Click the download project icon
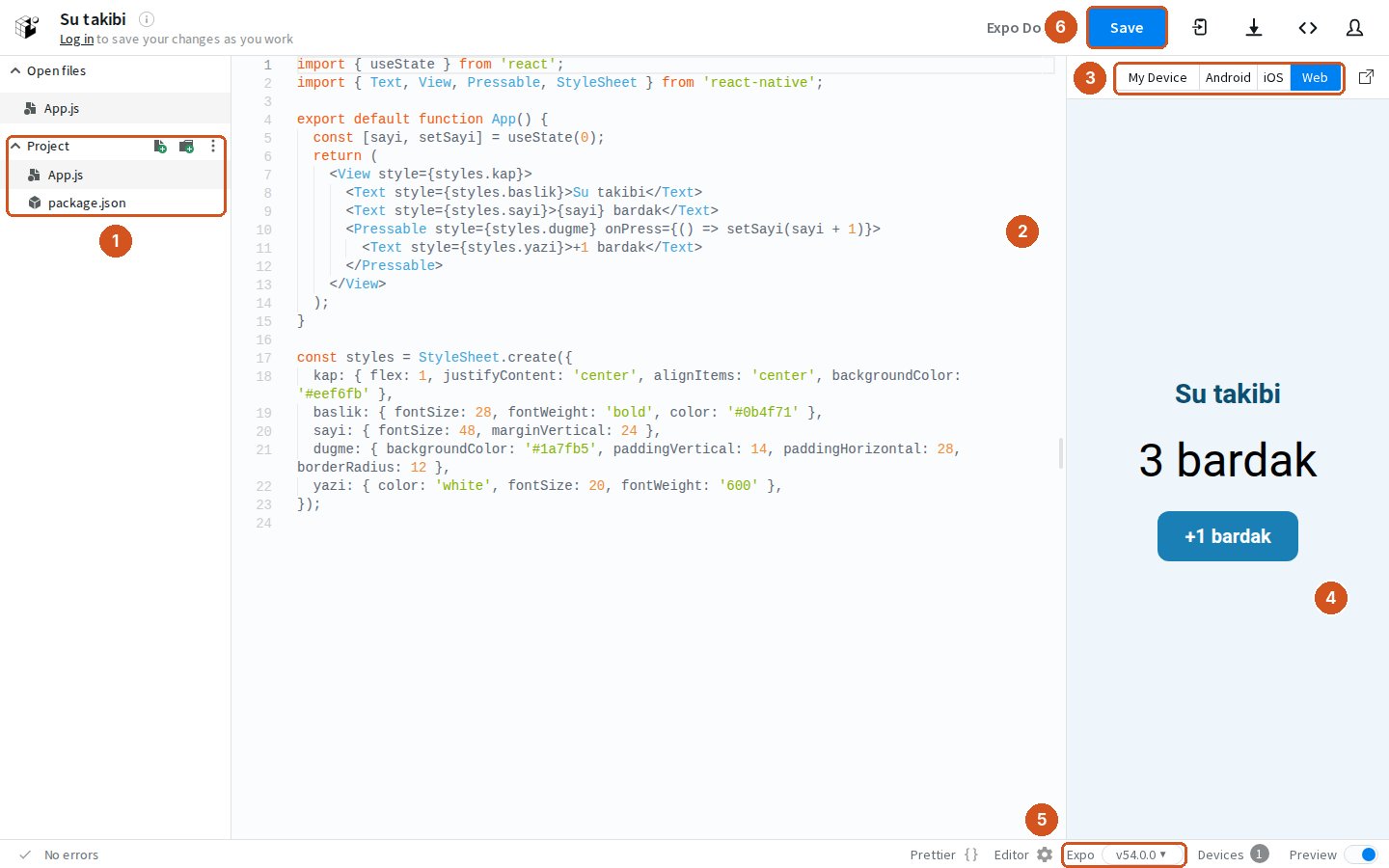The image size is (1389, 868). click(1254, 28)
